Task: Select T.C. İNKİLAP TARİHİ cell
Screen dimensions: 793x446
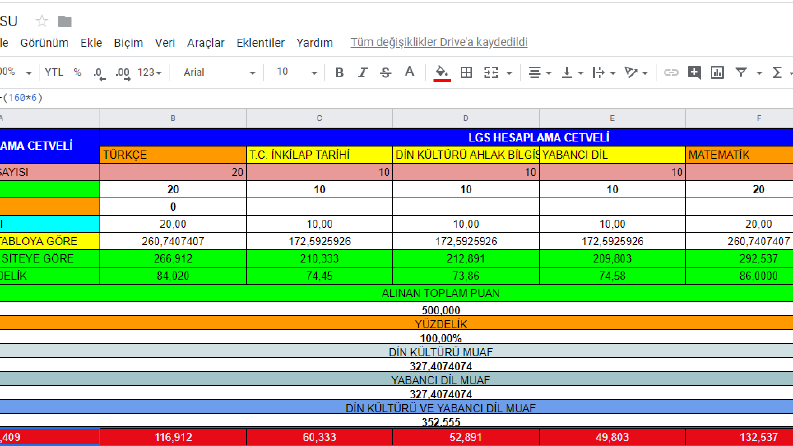Action: pyautogui.click(x=319, y=155)
